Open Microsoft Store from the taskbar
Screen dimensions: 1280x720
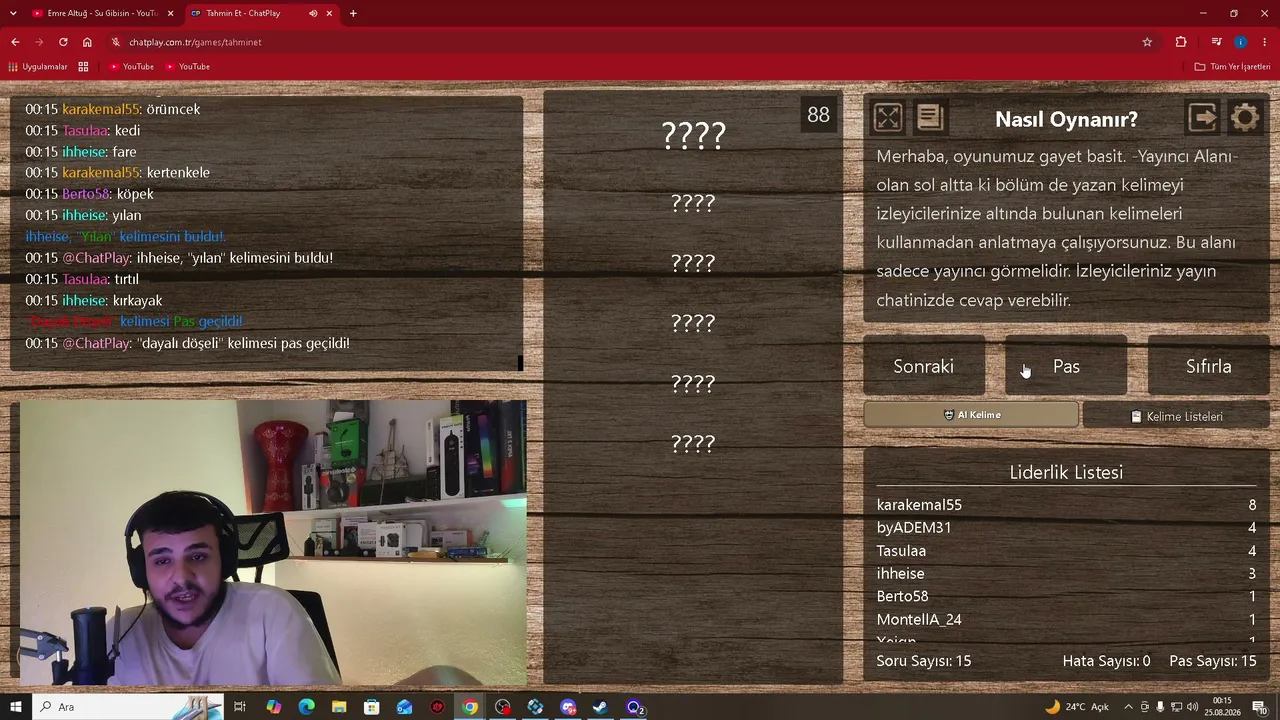pyautogui.click(x=371, y=707)
